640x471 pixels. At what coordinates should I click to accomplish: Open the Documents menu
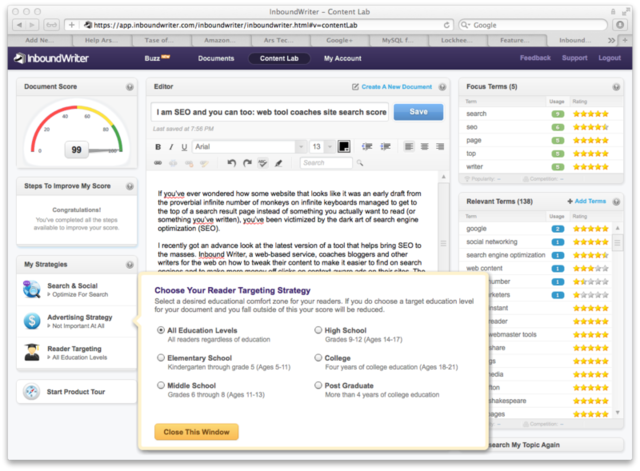point(216,58)
